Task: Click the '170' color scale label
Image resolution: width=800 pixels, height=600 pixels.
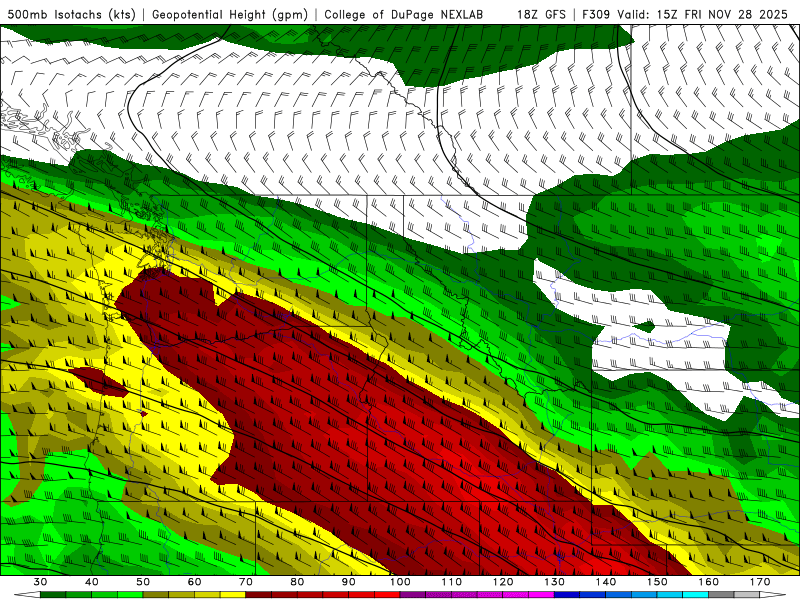Action: [760, 582]
